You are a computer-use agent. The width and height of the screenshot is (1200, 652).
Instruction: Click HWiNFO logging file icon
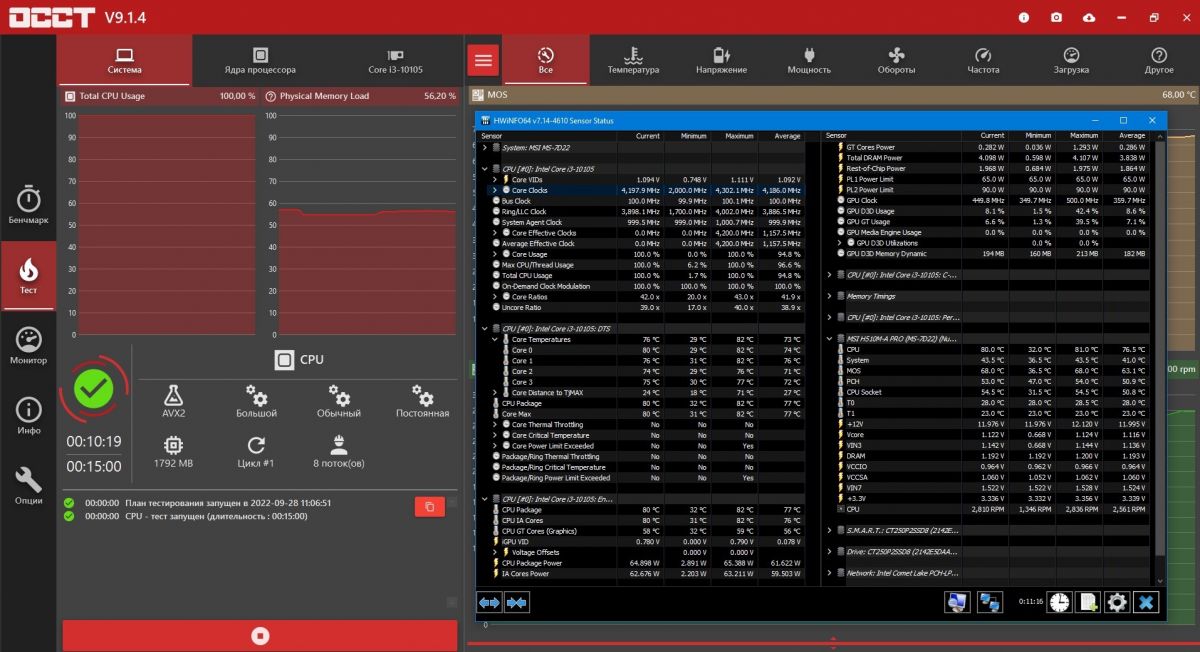pos(1089,602)
